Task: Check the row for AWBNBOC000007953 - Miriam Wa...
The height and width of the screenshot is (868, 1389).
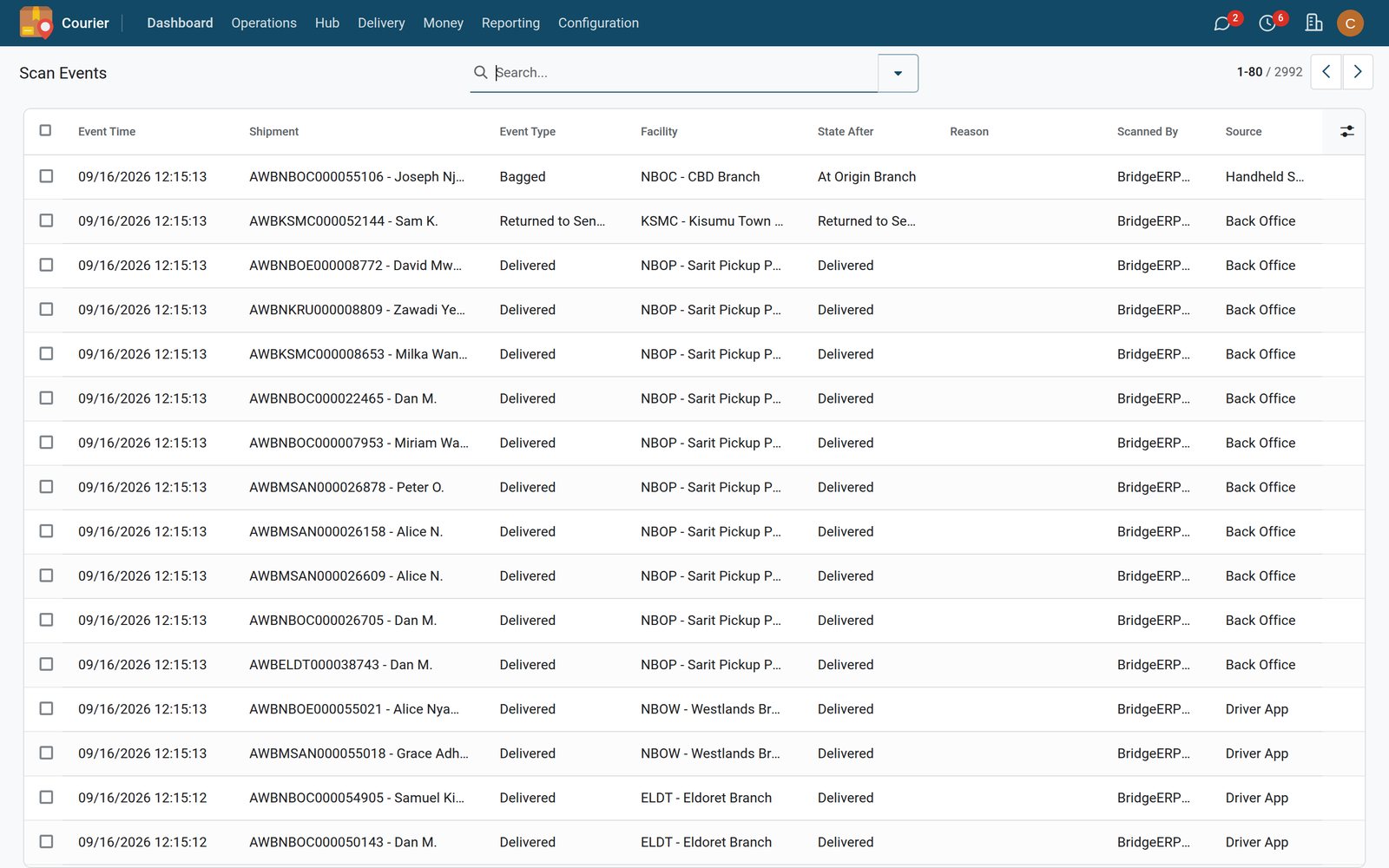Action: (x=46, y=442)
